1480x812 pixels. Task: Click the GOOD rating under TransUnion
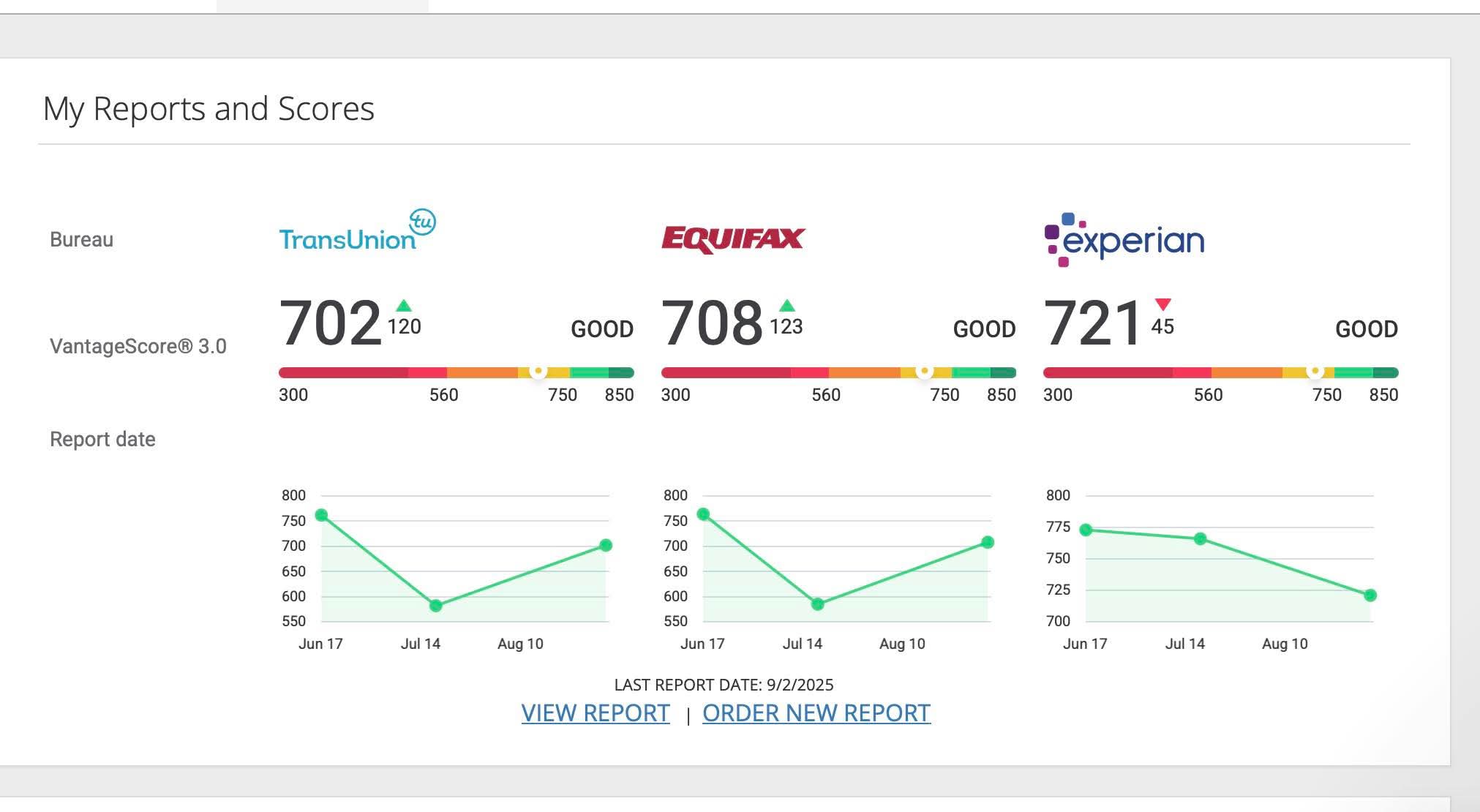(x=602, y=329)
